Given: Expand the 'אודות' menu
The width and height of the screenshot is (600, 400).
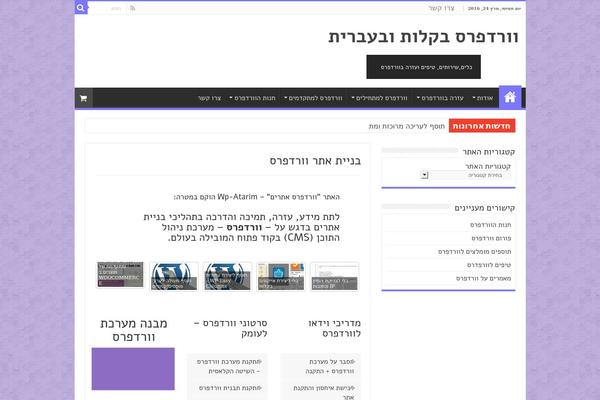Looking at the screenshot, I should 483,98.
